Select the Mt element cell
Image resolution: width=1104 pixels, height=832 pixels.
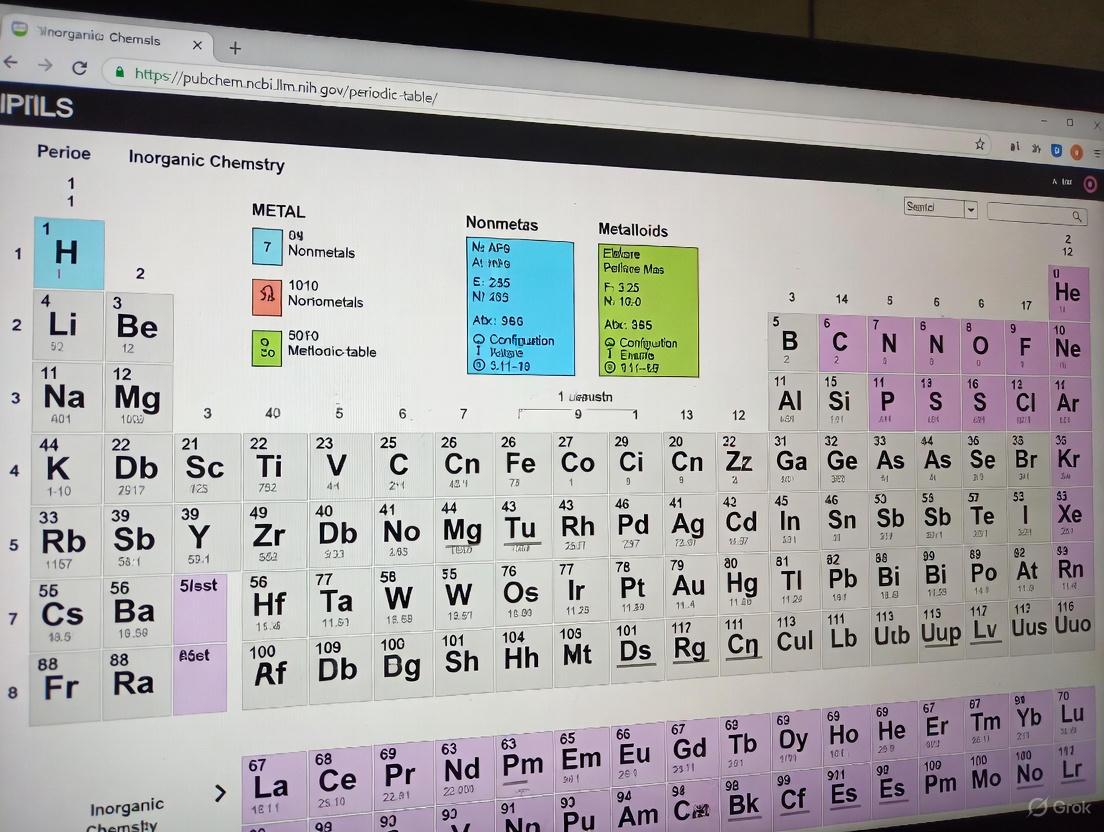(x=580, y=655)
